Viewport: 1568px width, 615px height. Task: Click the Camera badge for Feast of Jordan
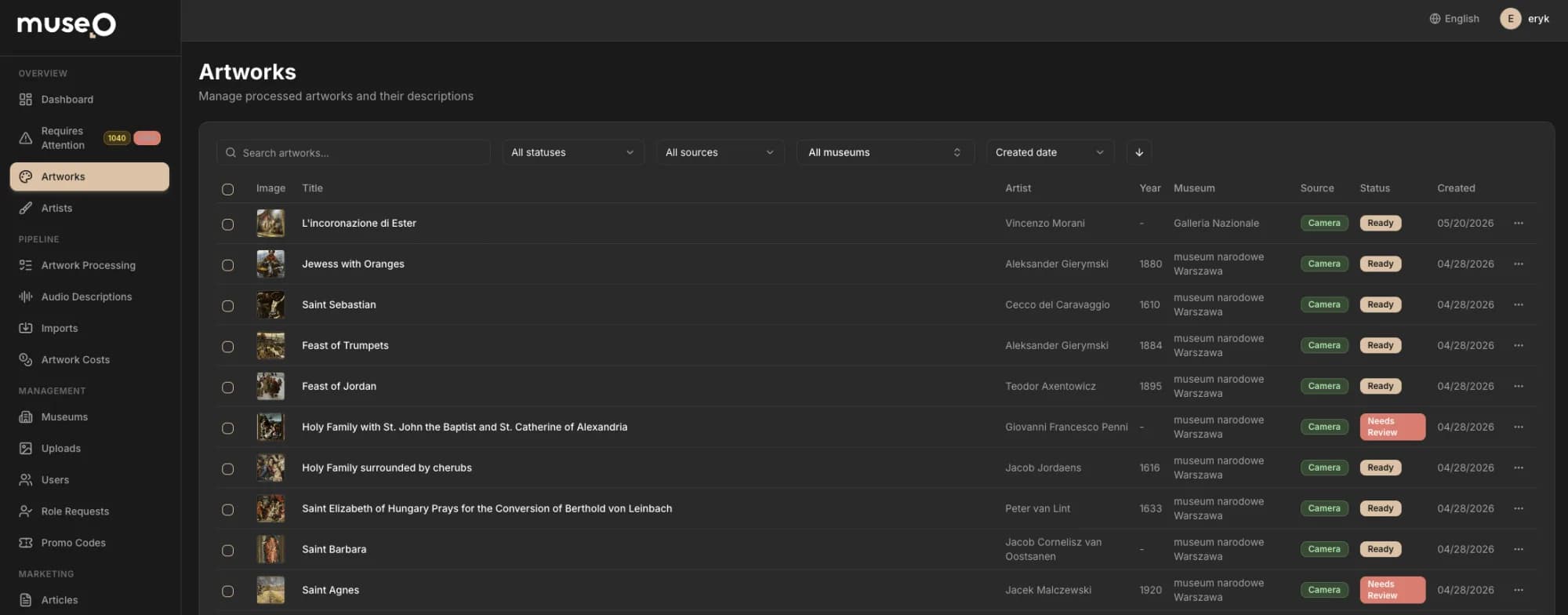(x=1324, y=386)
